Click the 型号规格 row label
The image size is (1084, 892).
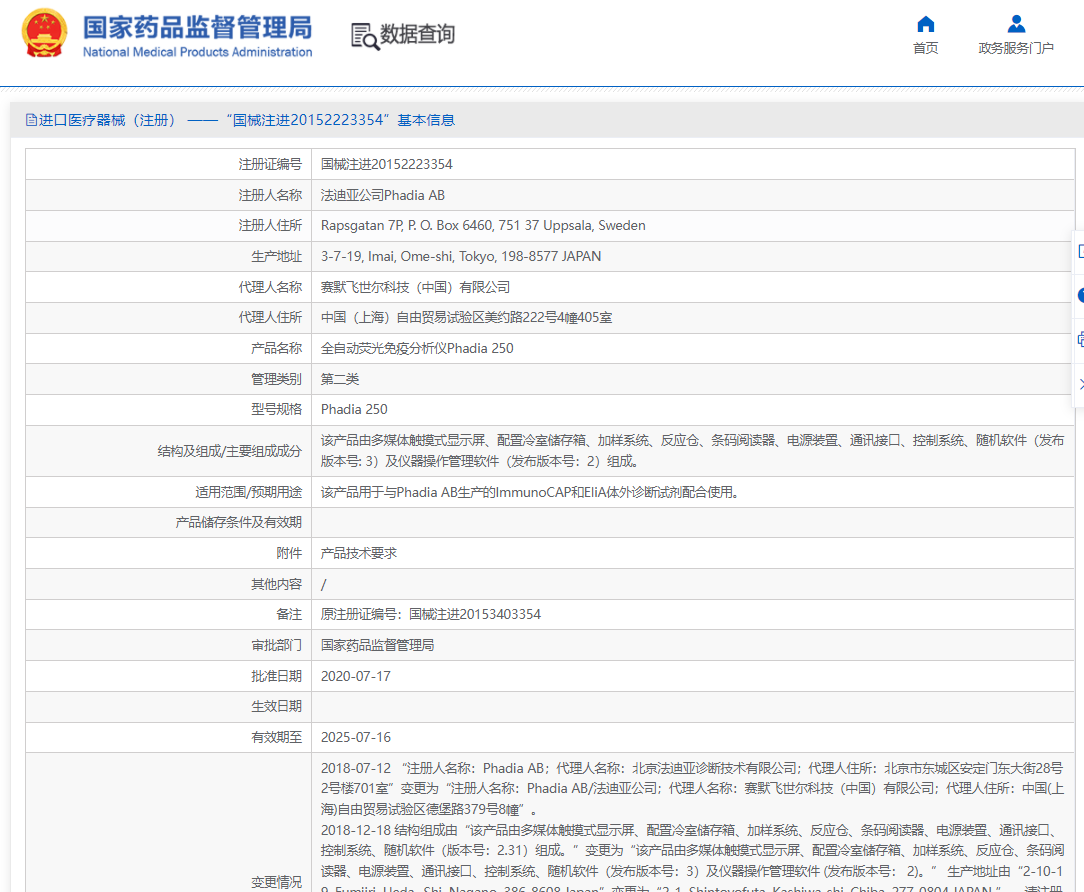click(277, 410)
